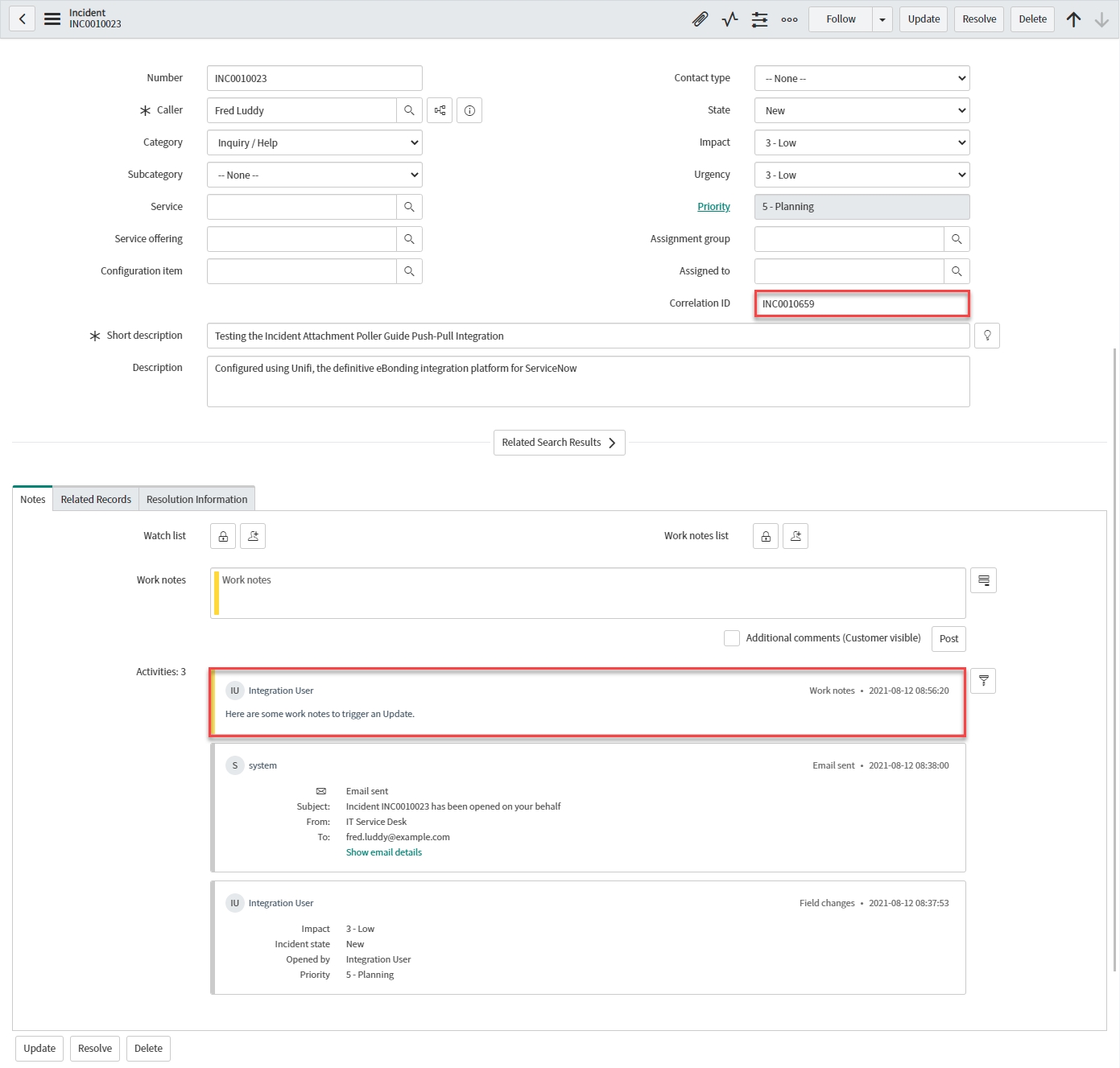Screen dimensions: 1120x1068
Task: Open the Category dropdown
Action: [x=315, y=142]
